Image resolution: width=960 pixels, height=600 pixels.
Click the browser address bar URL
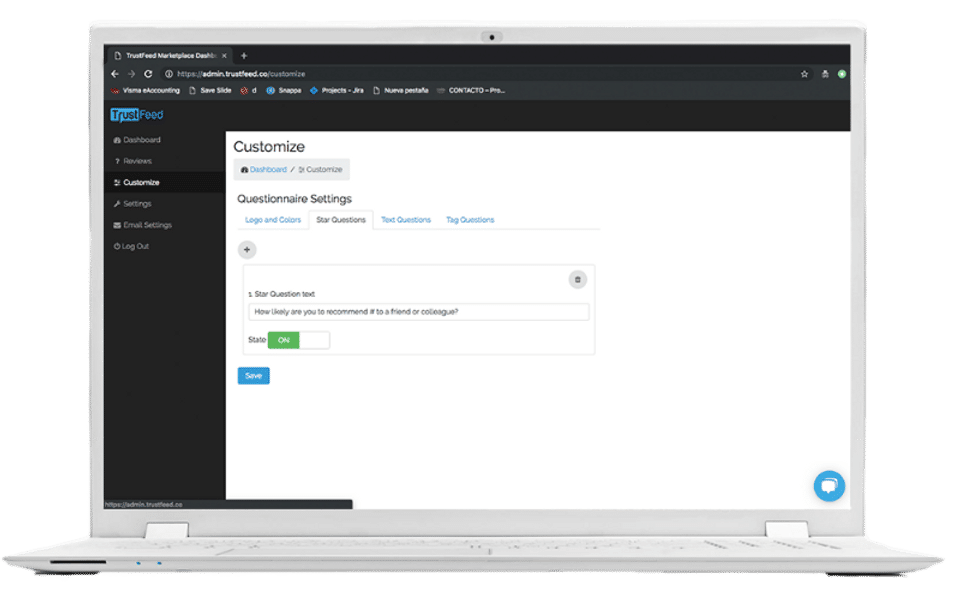(241, 74)
